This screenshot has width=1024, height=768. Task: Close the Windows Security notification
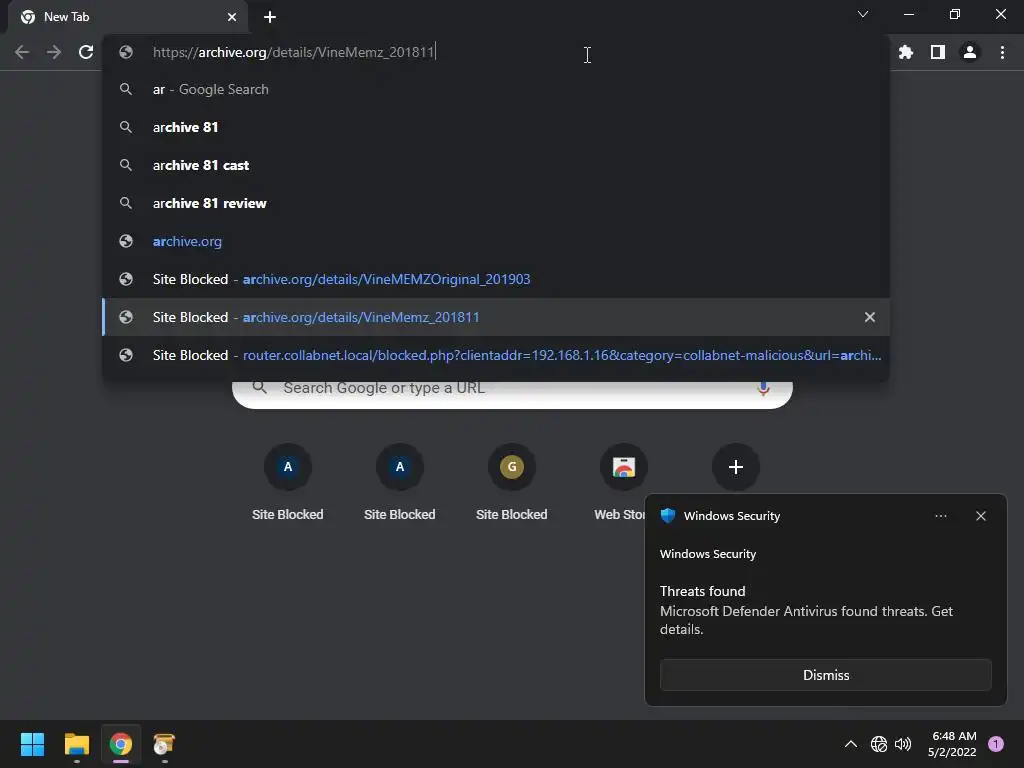[981, 516]
